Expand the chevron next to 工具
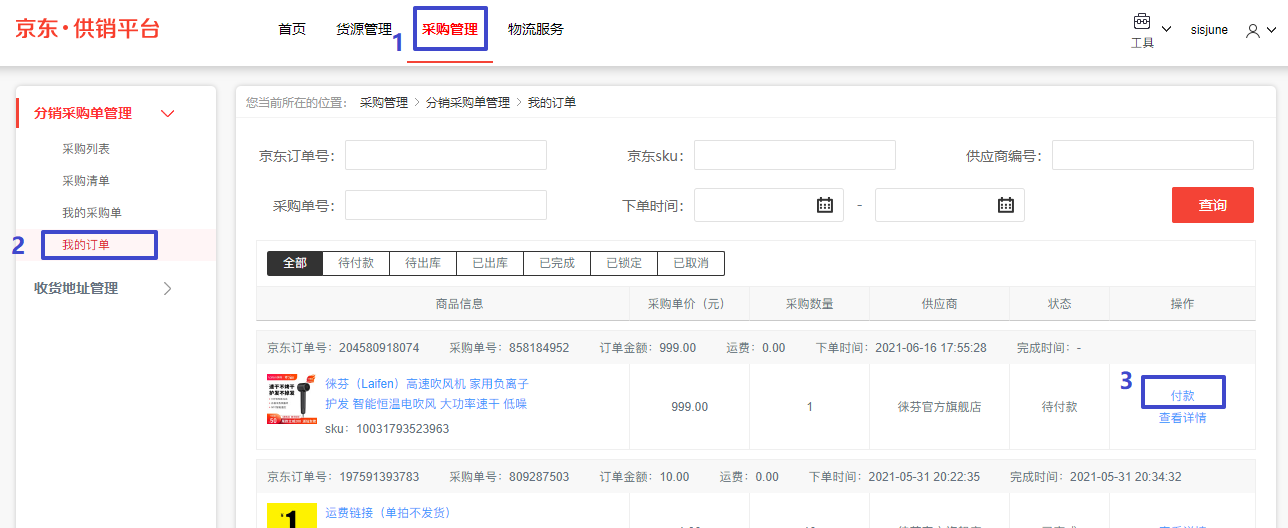The height and width of the screenshot is (528, 1288). point(1166,29)
